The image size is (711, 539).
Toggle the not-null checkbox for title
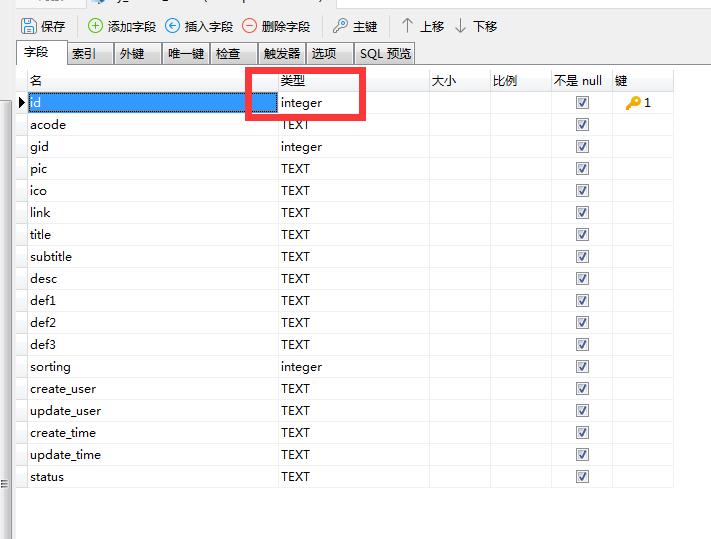582,235
